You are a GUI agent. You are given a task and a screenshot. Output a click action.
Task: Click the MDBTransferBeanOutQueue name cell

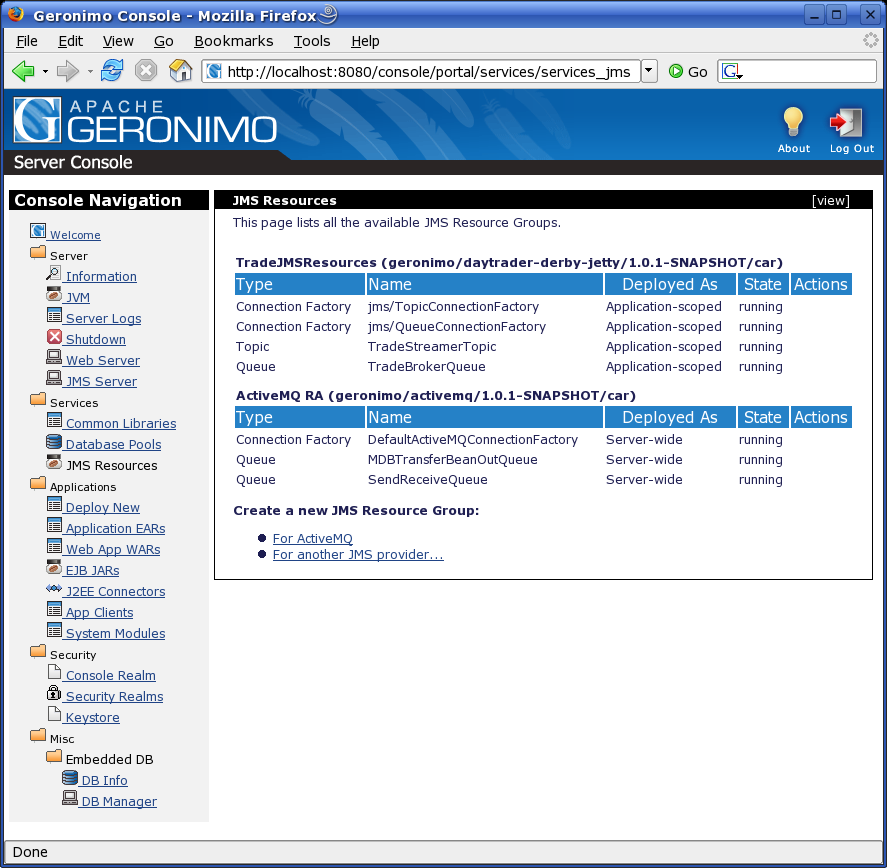(453, 459)
